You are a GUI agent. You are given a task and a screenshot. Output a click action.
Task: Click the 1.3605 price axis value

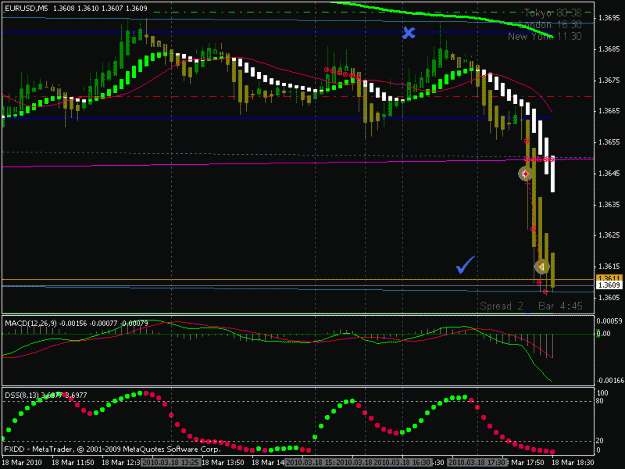coord(609,297)
